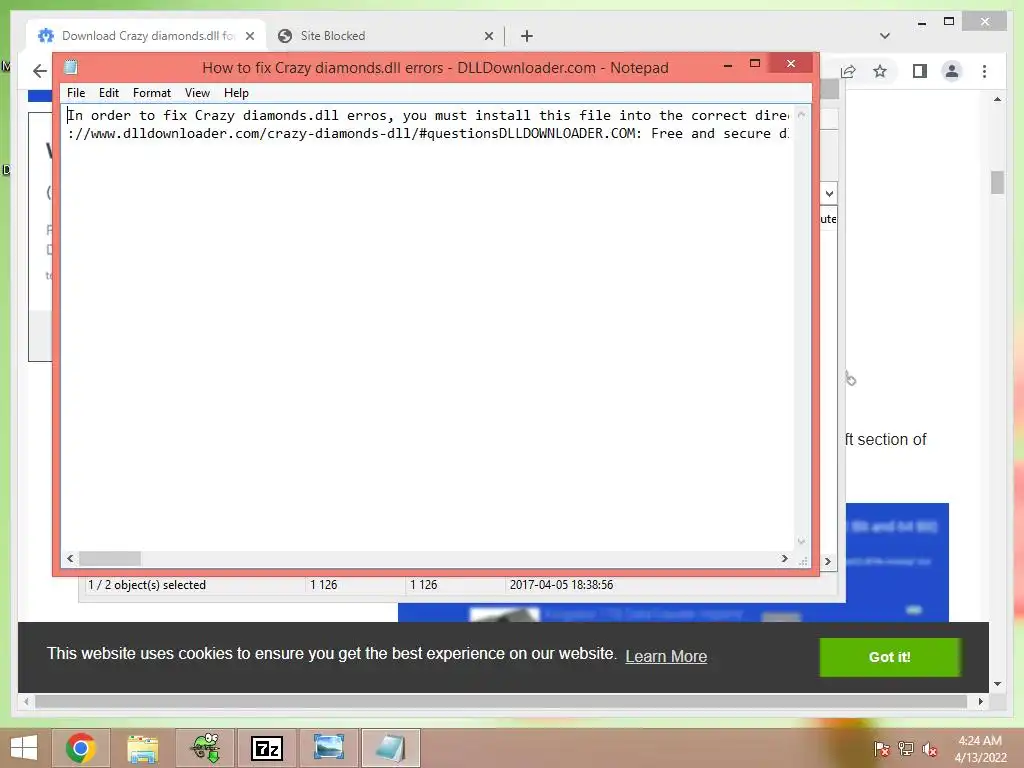Click Chrome page horizontal scrollbar
The width and height of the screenshot is (1024, 768).
(x=501, y=701)
